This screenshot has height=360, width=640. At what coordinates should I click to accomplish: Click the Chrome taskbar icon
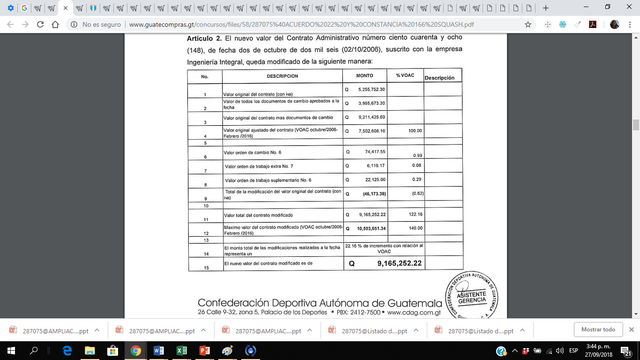(x=136, y=351)
